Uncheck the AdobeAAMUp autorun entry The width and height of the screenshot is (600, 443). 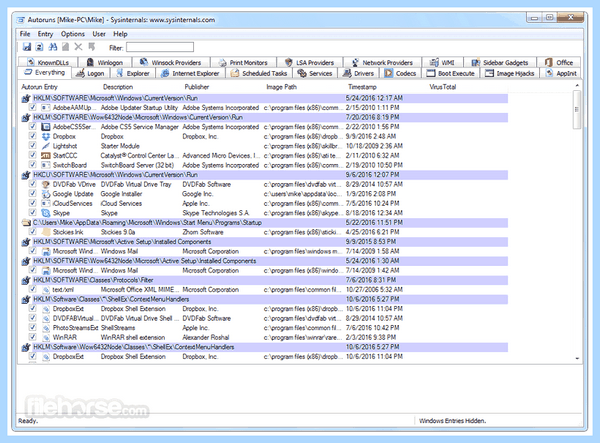point(33,107)
